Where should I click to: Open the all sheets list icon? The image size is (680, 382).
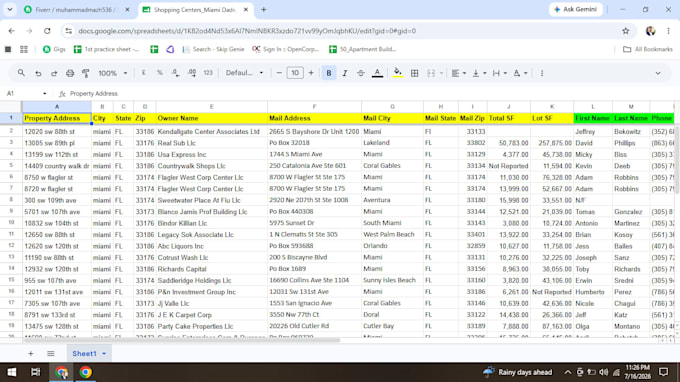click(x=51, y=353)
